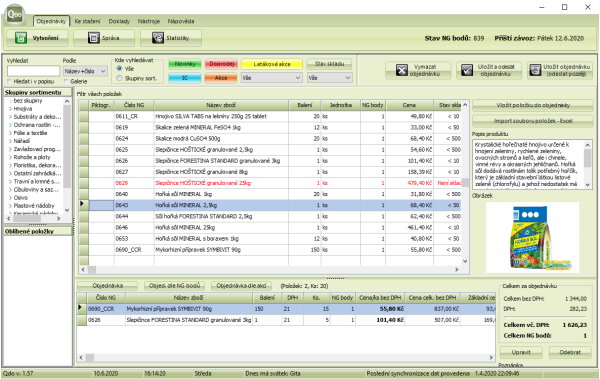Click the product image thumbnail
This screenshot has height=379, width=600.
533,237
